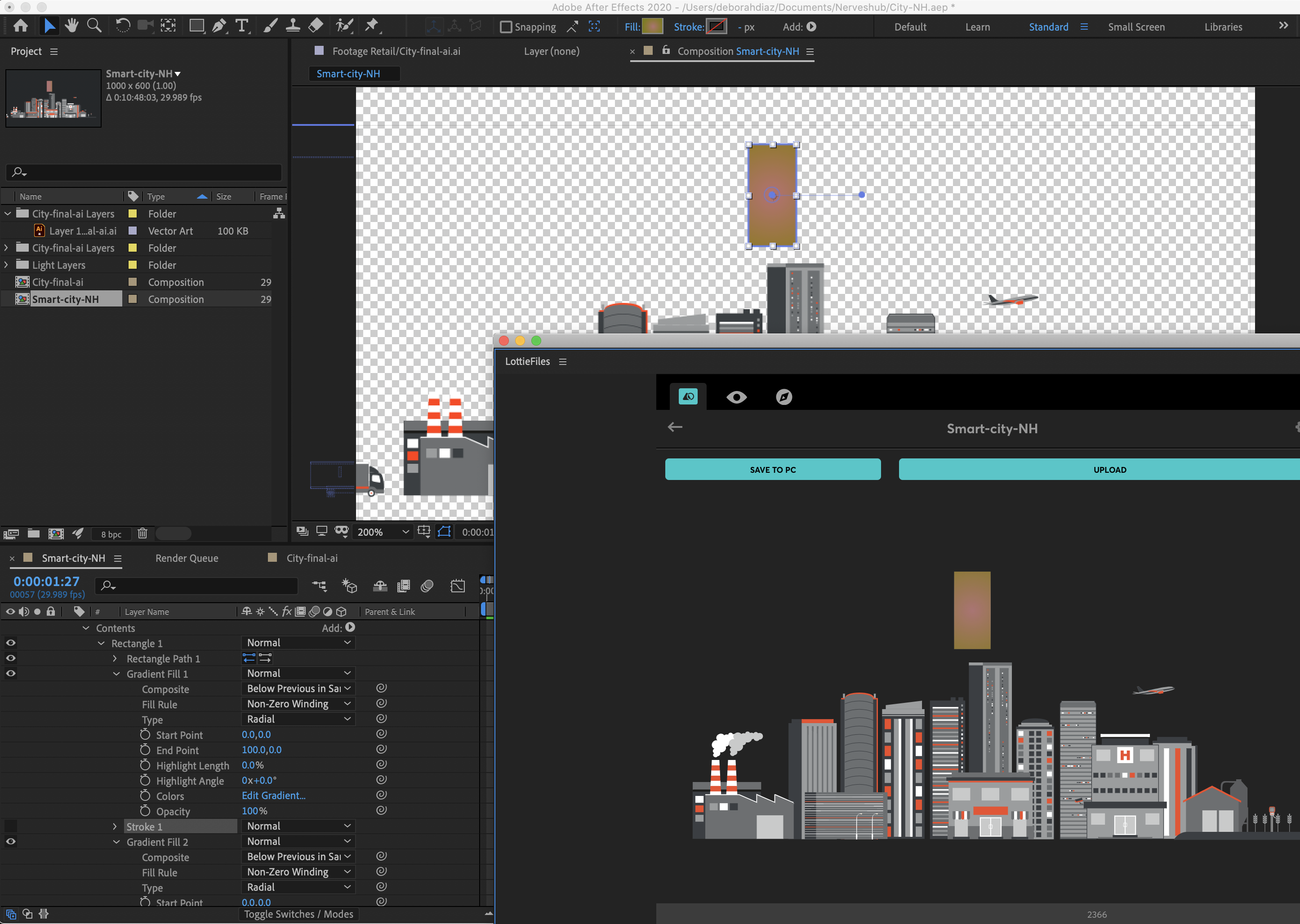Image resolution: width=1300 pixels, height=924 pixels.
Task: Select the Hand tool in the toolbar
Action: click(x=71, y=26)
